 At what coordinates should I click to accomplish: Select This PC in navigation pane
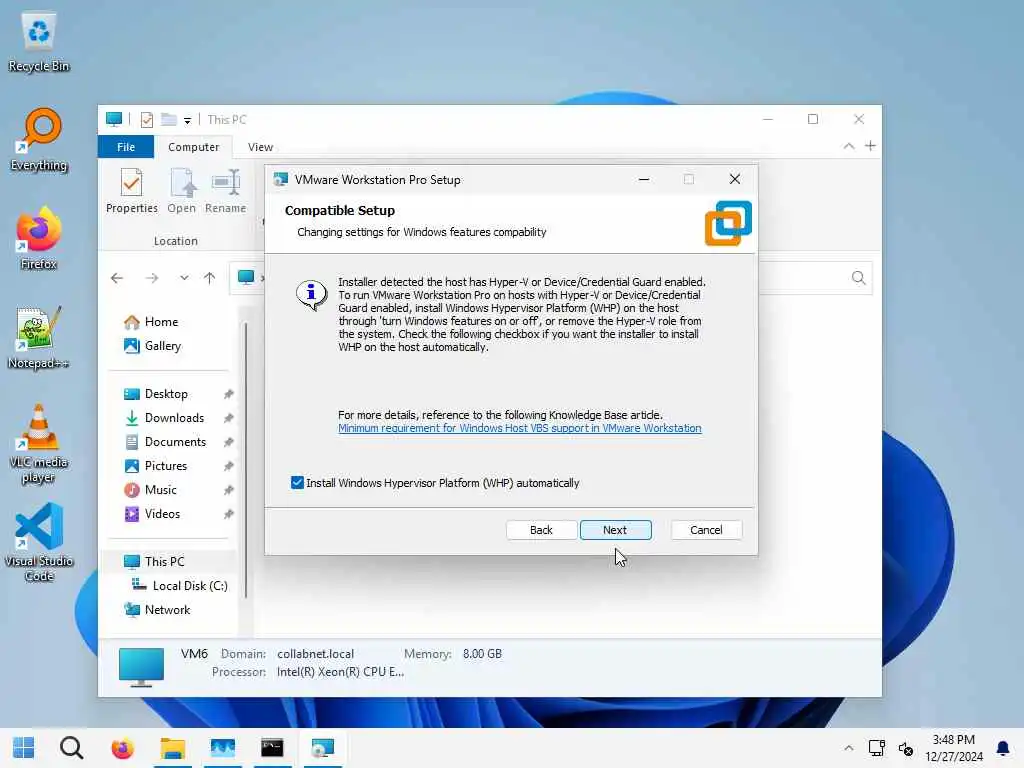click(x=154, y=562)
